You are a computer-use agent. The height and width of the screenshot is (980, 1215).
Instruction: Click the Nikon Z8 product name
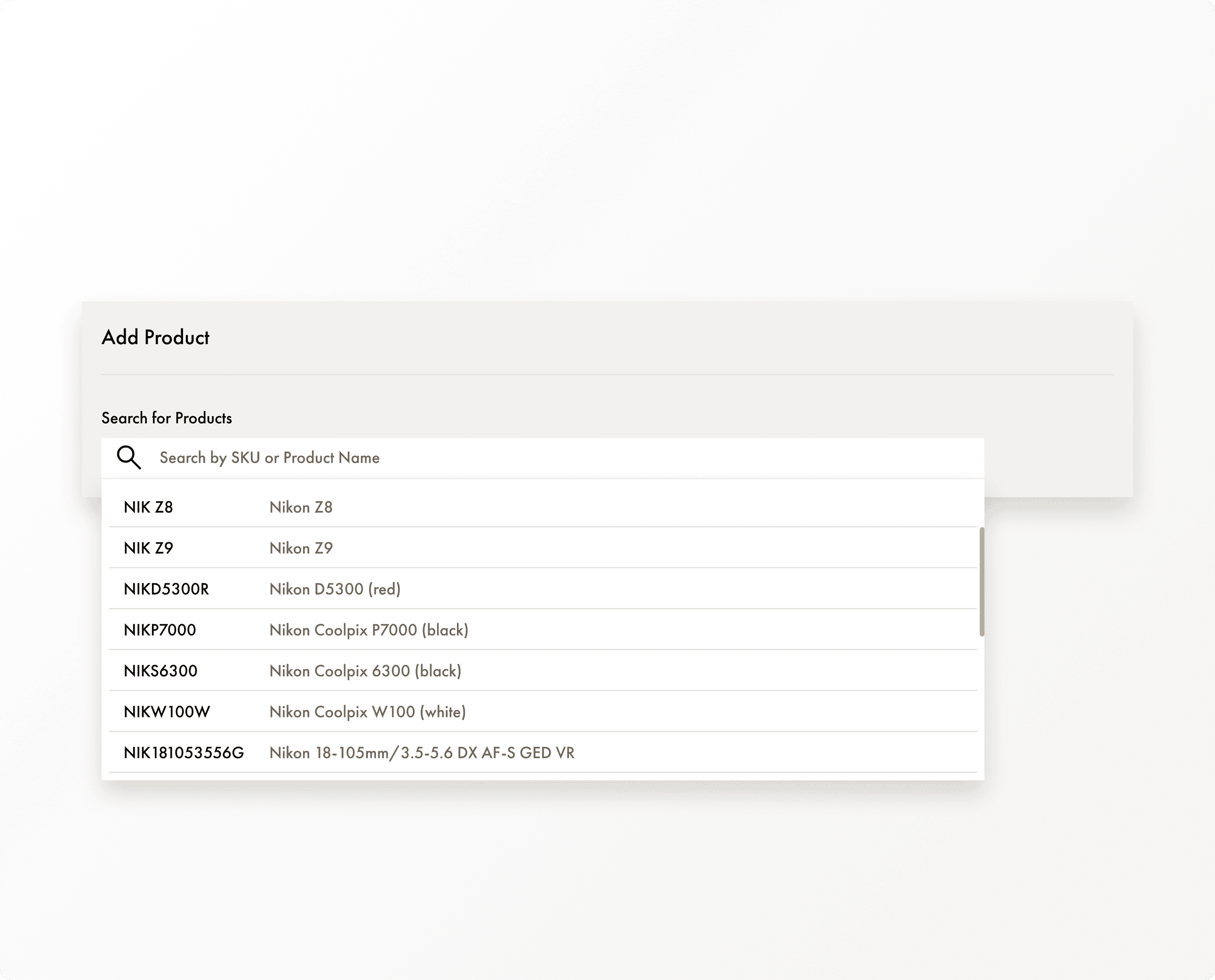pos(301,507)
